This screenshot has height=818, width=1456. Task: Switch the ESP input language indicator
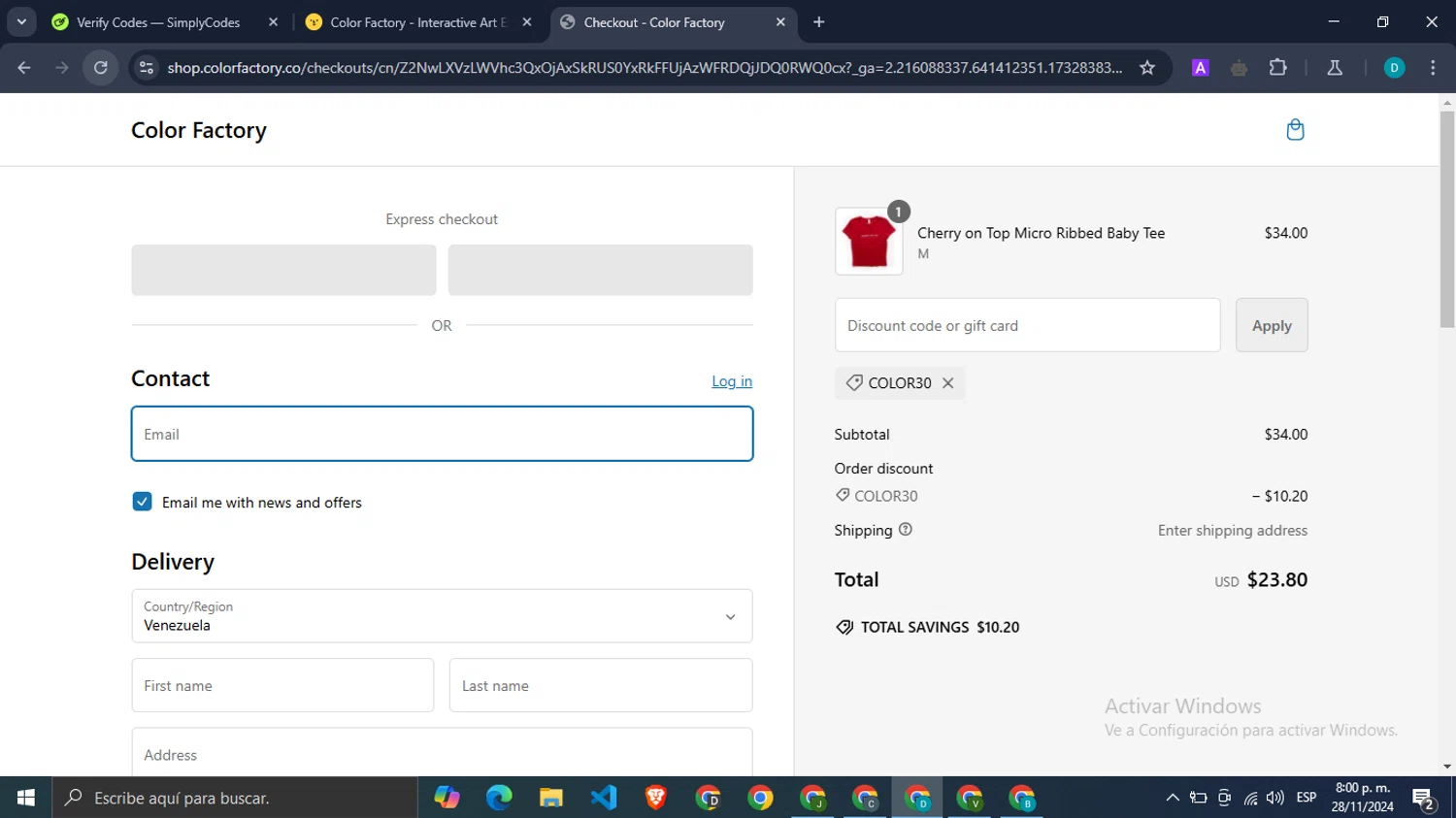pyautogui.click(x=1307, y=798)
